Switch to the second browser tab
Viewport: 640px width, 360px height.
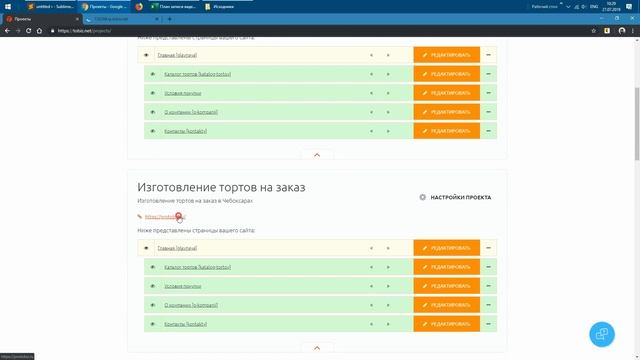[x=122, y=19]
